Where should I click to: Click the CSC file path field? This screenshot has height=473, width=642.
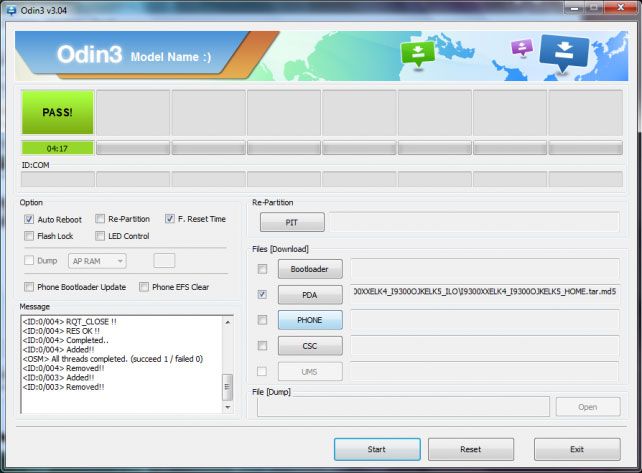485,346
